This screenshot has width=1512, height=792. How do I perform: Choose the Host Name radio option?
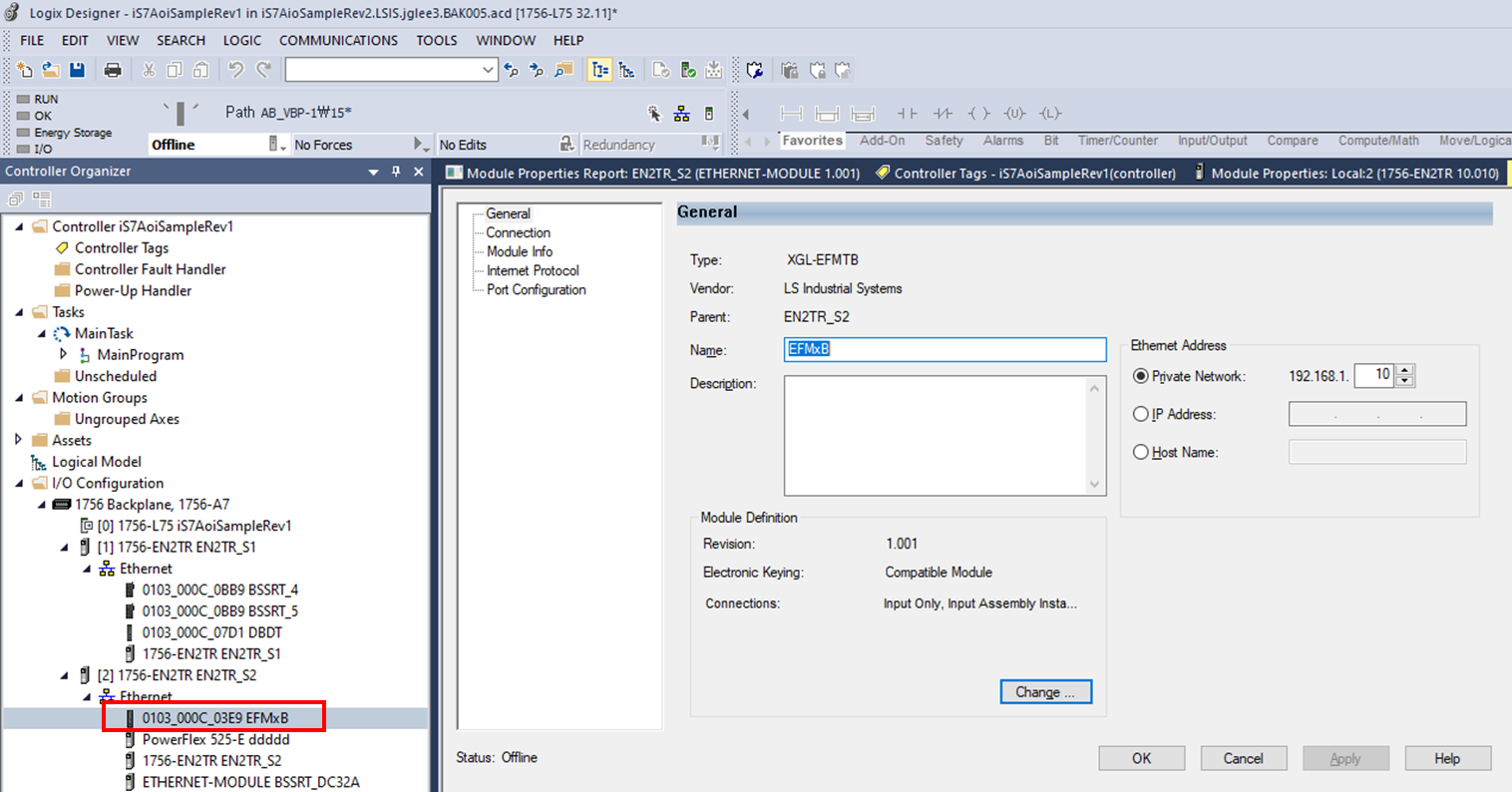1141,452
